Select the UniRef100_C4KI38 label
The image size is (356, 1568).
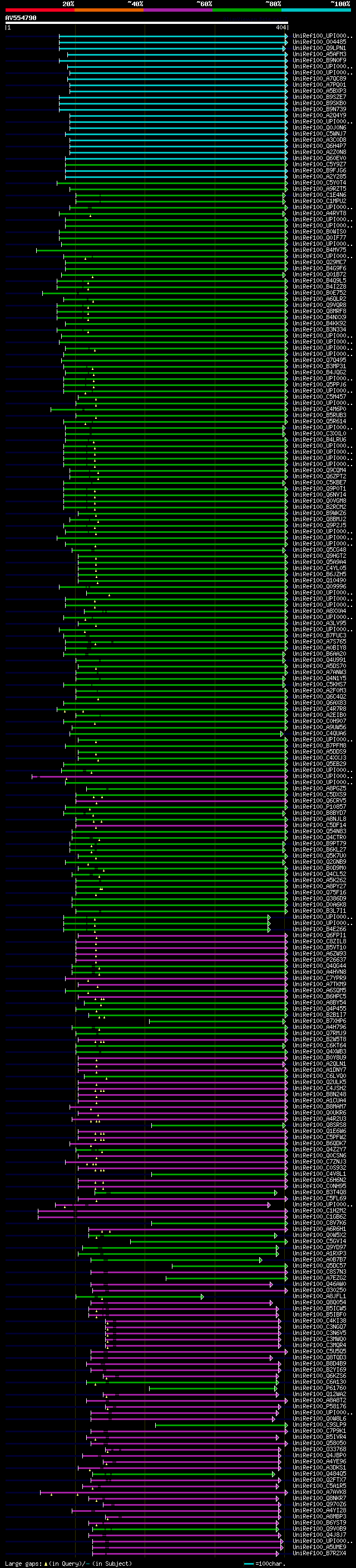click(x=319, y=1321)
